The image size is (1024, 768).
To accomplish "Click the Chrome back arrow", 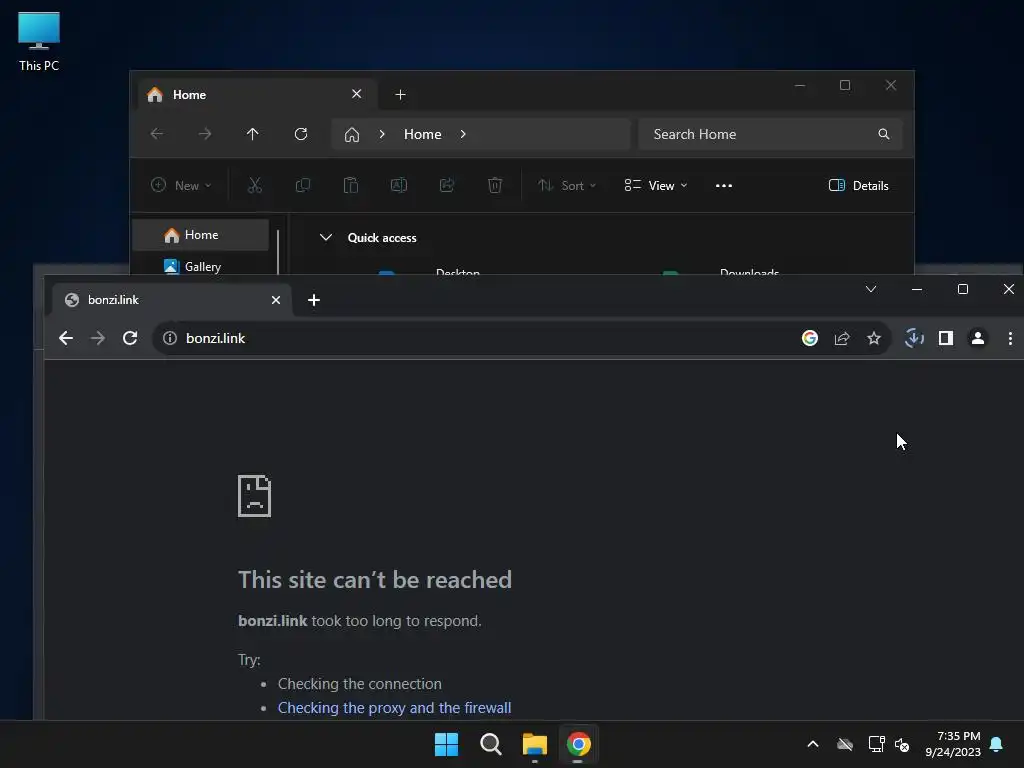I will pos(66,338).
